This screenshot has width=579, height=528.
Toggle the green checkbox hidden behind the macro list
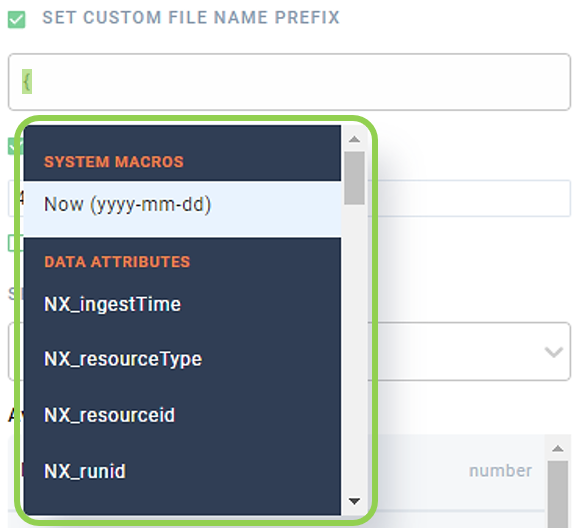point(15,146)
